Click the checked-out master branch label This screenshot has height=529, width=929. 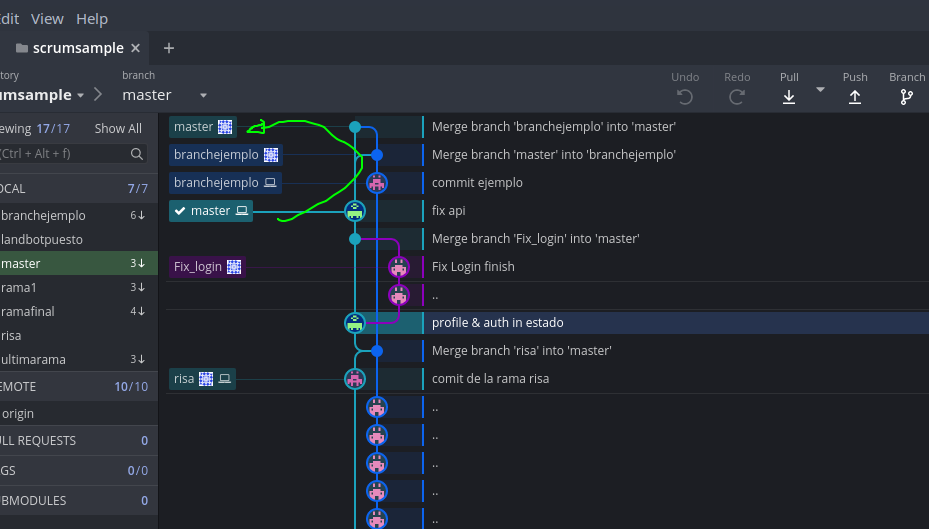coord(210,211)
